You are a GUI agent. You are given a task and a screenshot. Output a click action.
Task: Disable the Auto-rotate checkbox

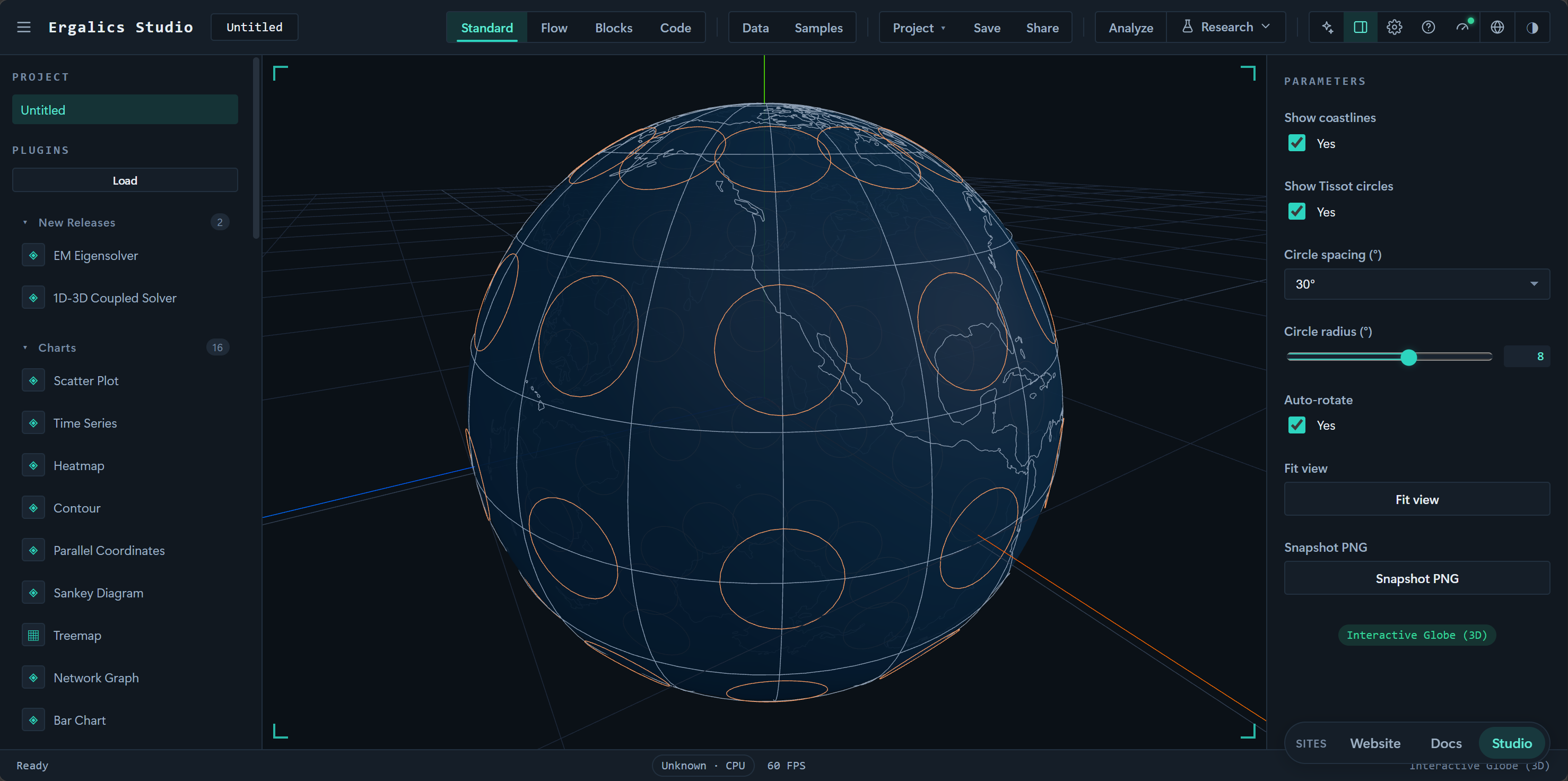(x=1296, y=425)
